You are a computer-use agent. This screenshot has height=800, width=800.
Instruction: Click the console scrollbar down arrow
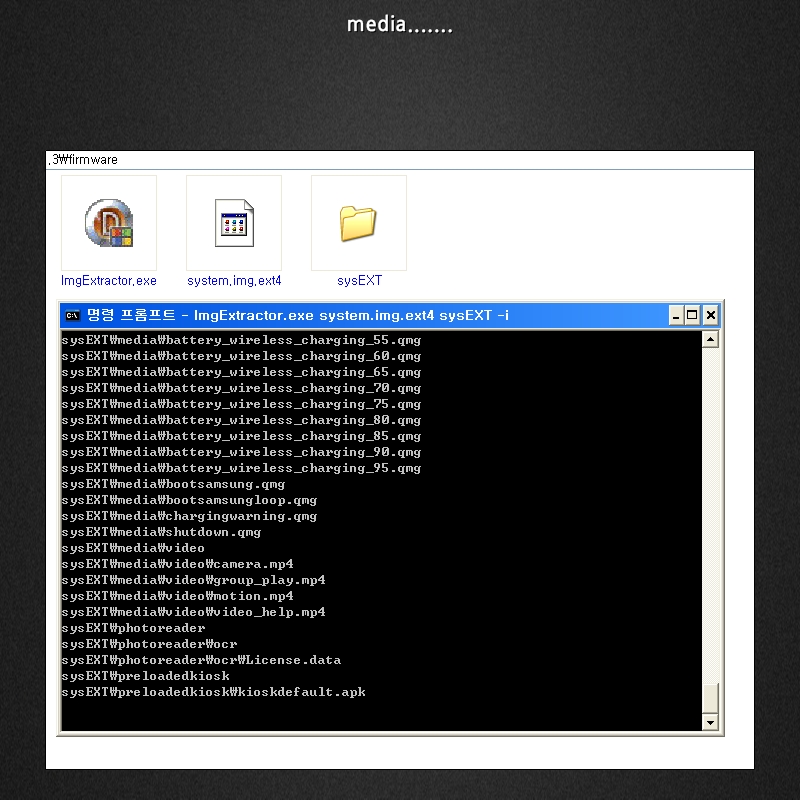point(710,722)
